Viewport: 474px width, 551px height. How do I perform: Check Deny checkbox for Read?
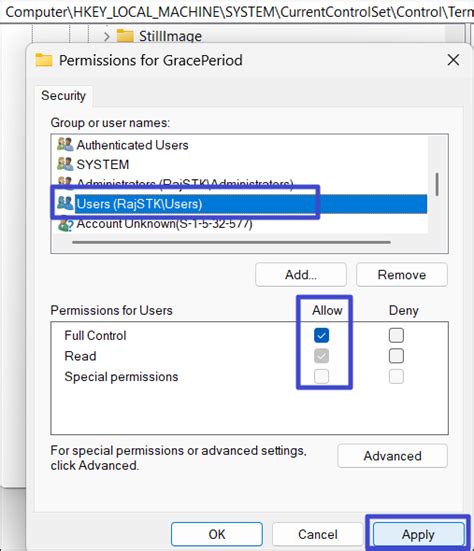396,356
